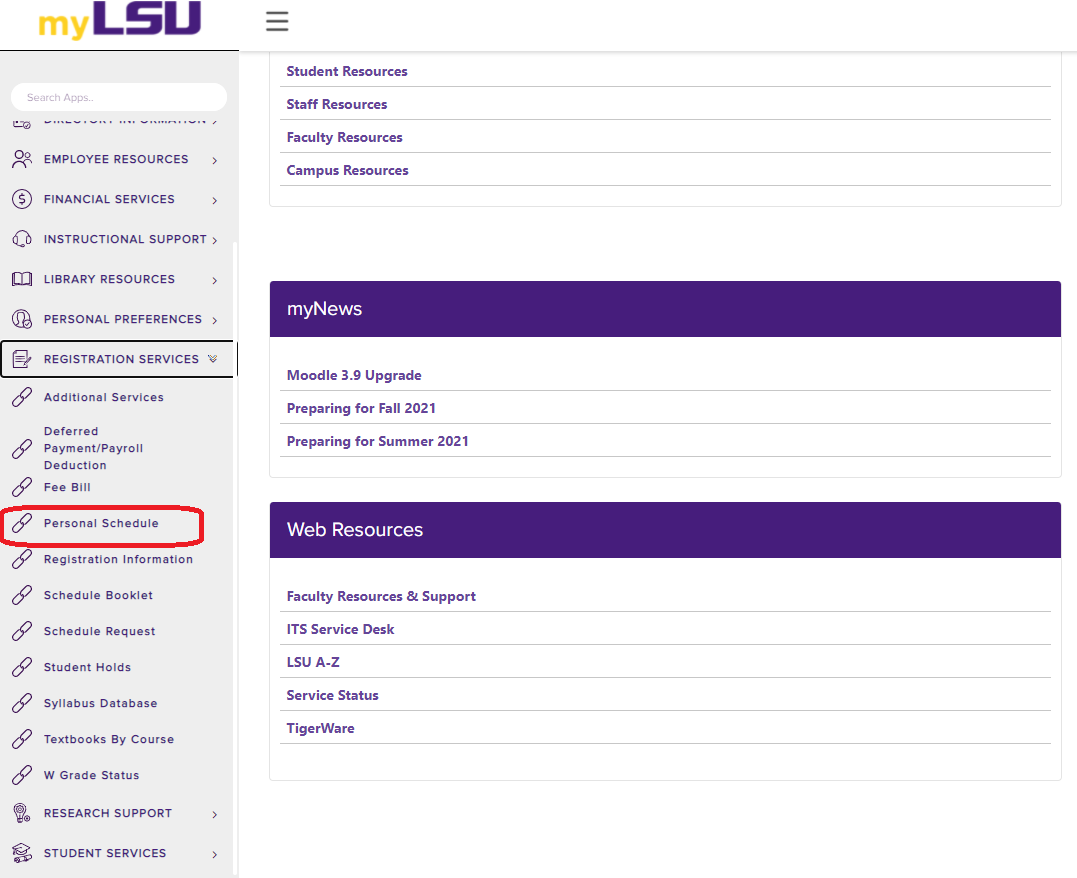Click the link icon beside Additional Services
Screen dimensions: 1077x878
tap(22, 397)
